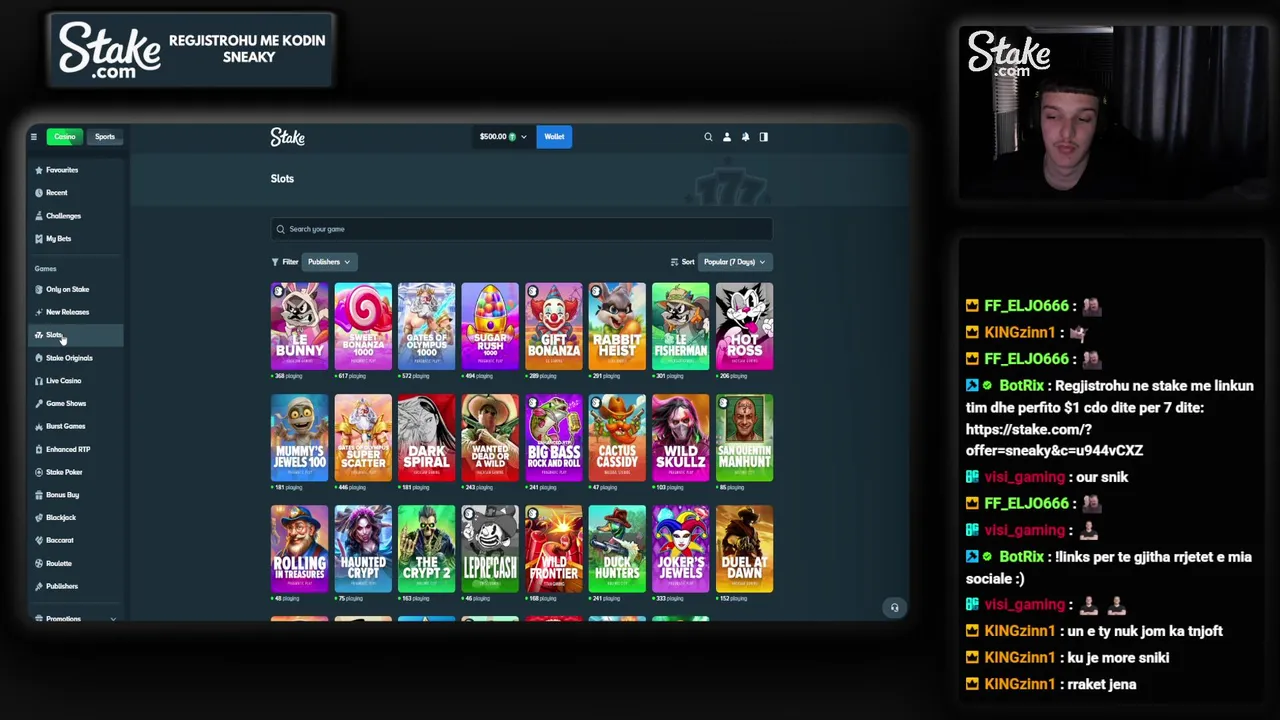The width and height of the screenshot is (1280, 720).
Task: Open the Le Bunny slot
Action: [x=299, y=327]
